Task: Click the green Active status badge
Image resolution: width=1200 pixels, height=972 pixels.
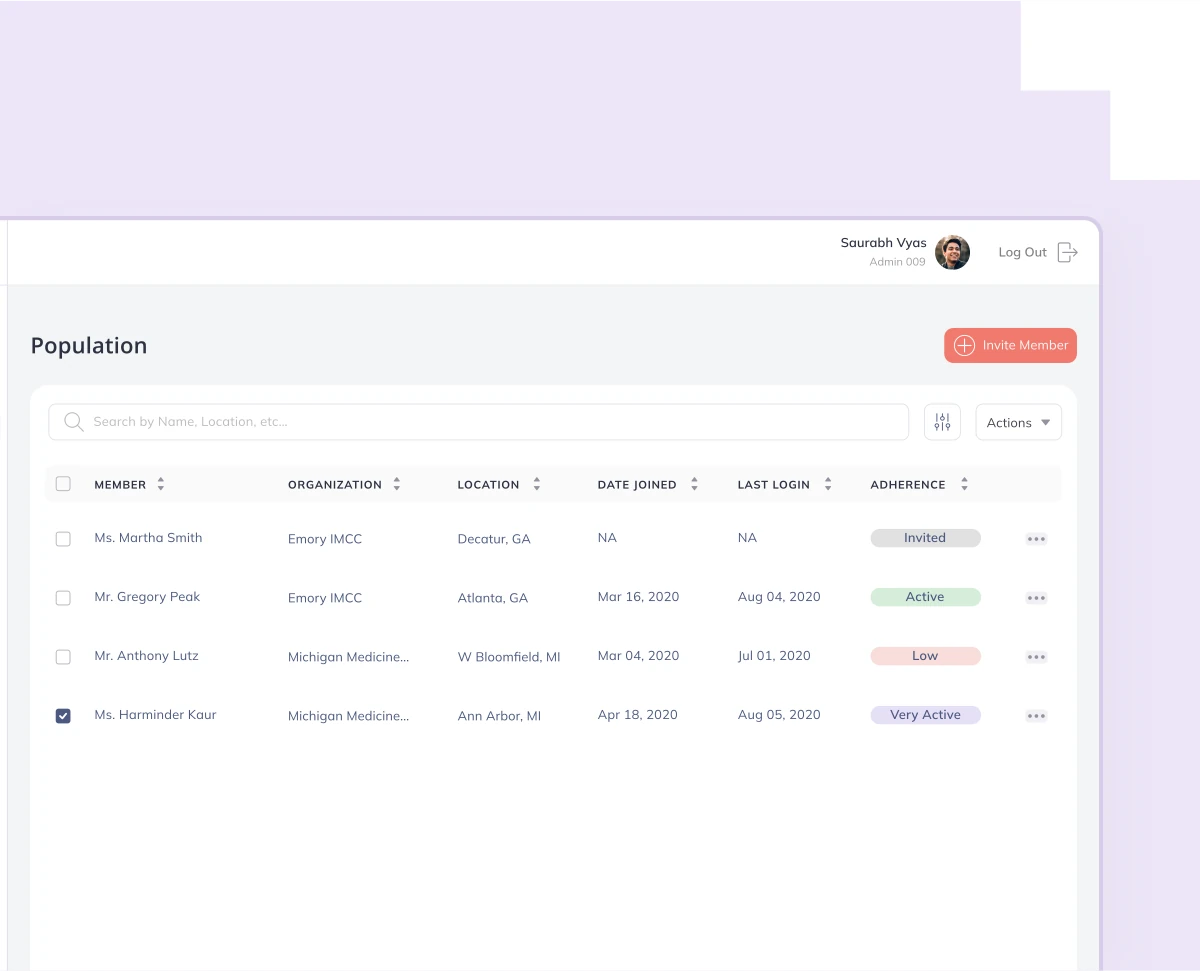Action: pyautogui.click(x=925, y=597)
